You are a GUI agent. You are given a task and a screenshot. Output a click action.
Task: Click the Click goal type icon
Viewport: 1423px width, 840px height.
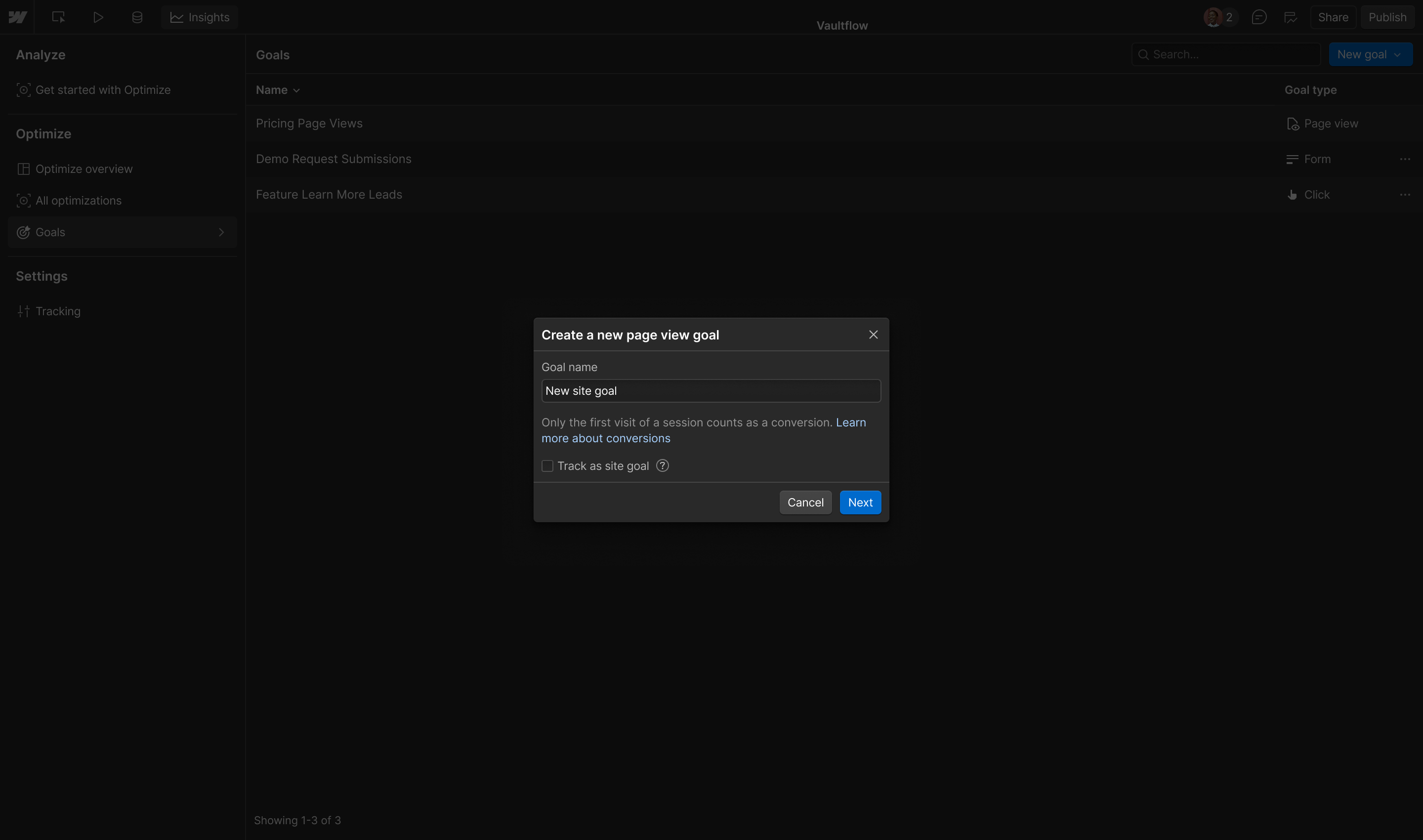[1292, 195]
